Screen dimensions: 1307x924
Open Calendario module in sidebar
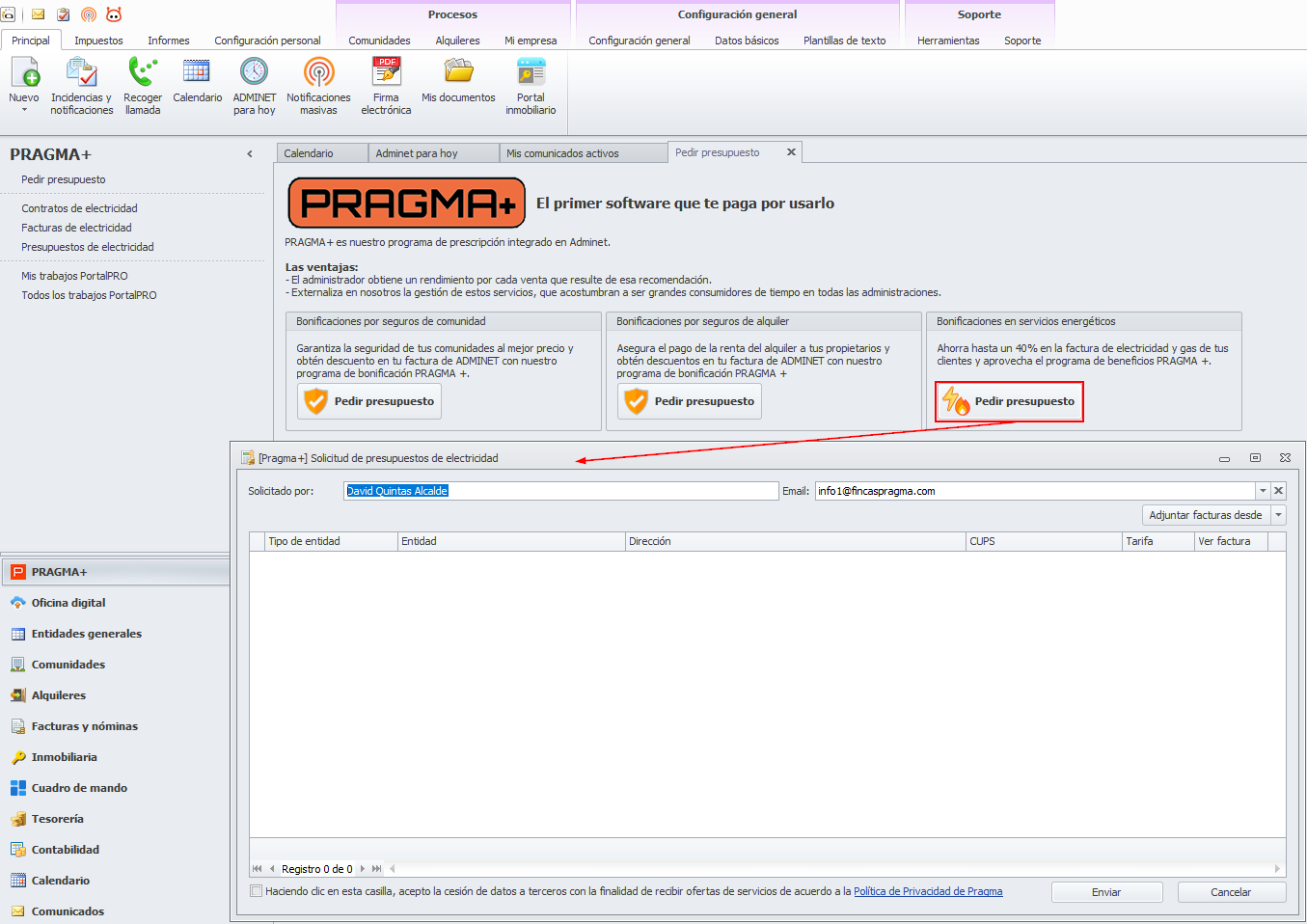click(115, 881)
